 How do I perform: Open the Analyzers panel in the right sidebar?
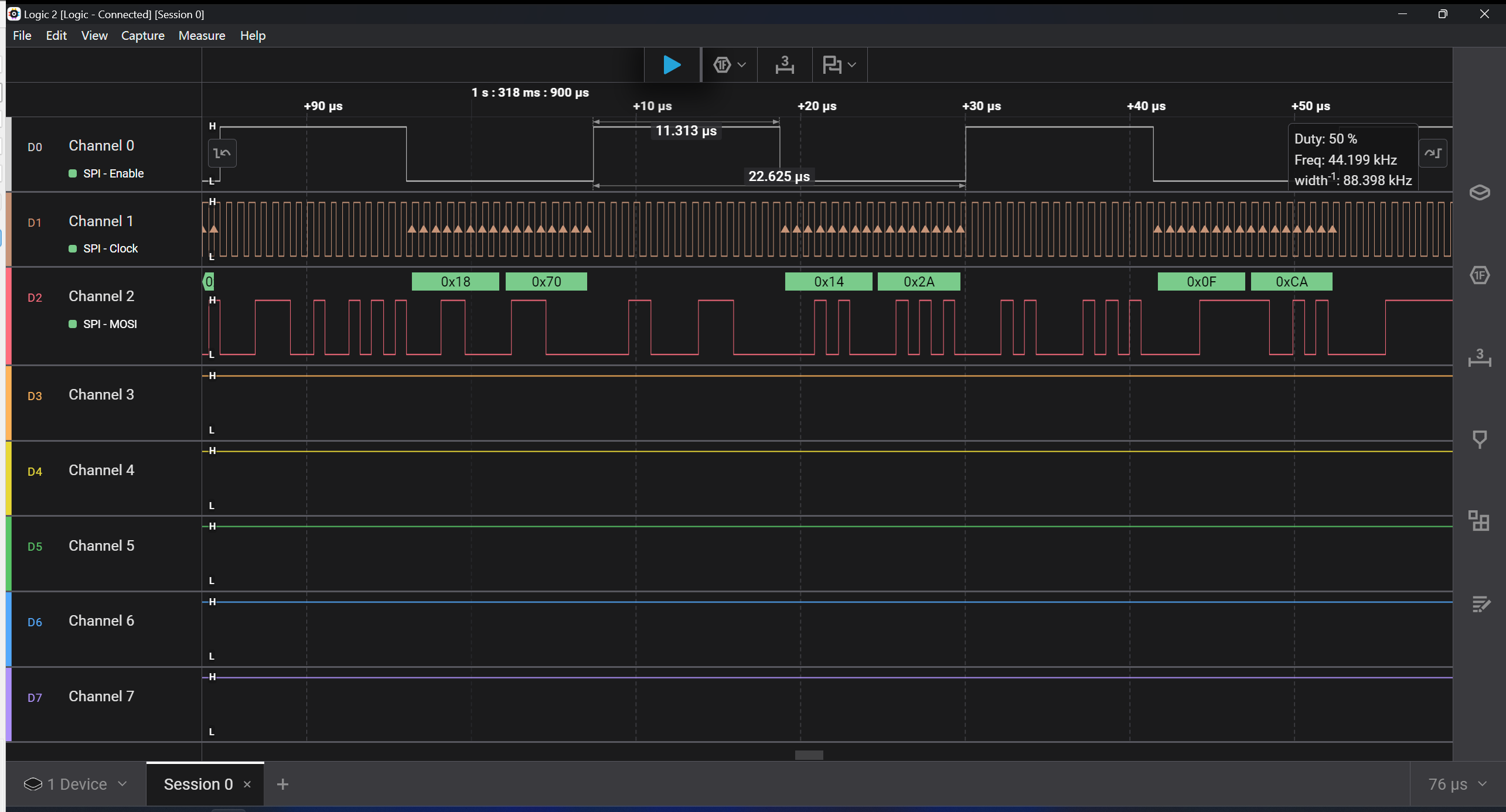[x=1479, y=275]
